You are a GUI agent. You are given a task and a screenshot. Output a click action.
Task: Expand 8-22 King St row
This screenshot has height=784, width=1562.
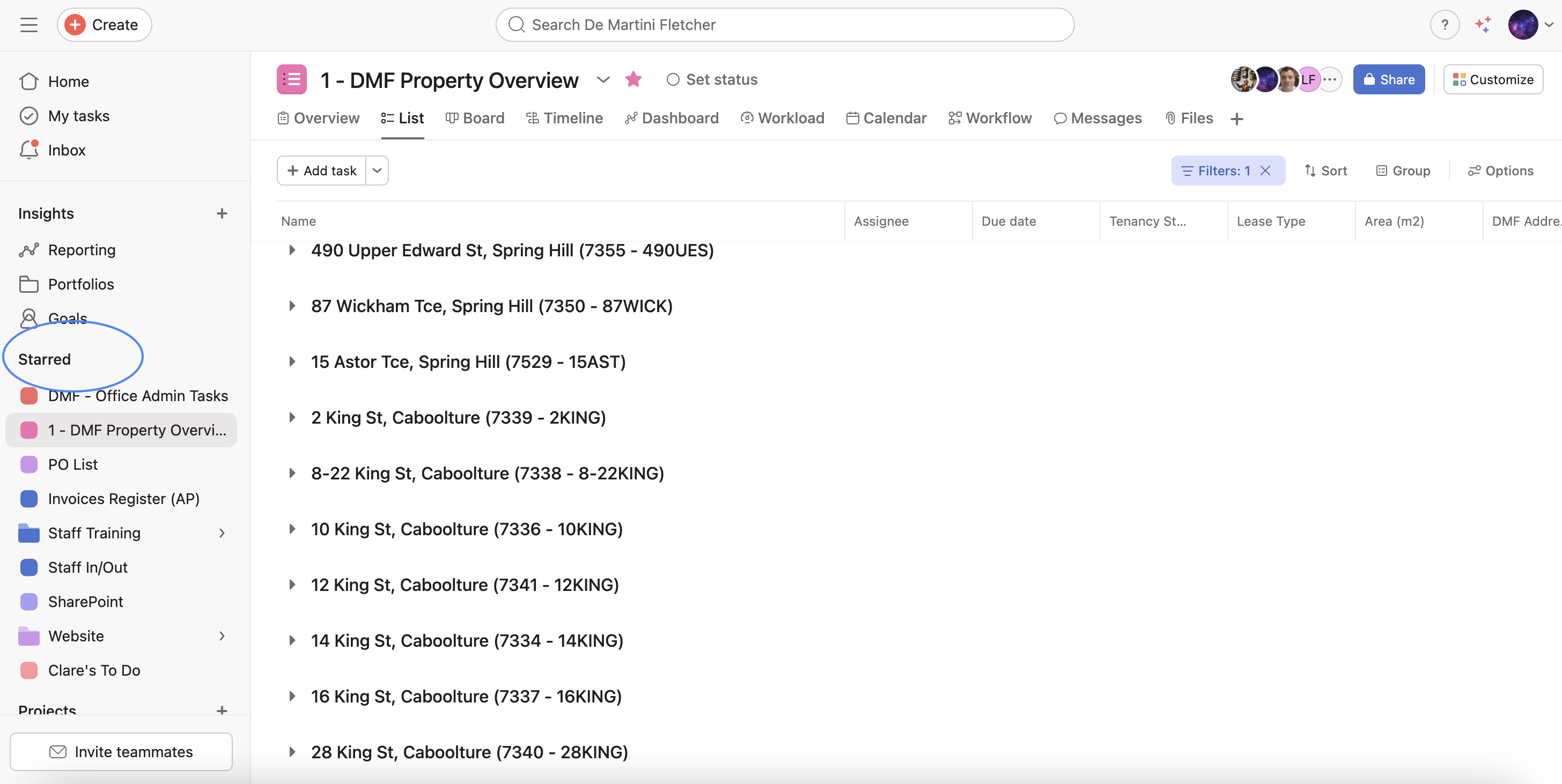(292, 473)
